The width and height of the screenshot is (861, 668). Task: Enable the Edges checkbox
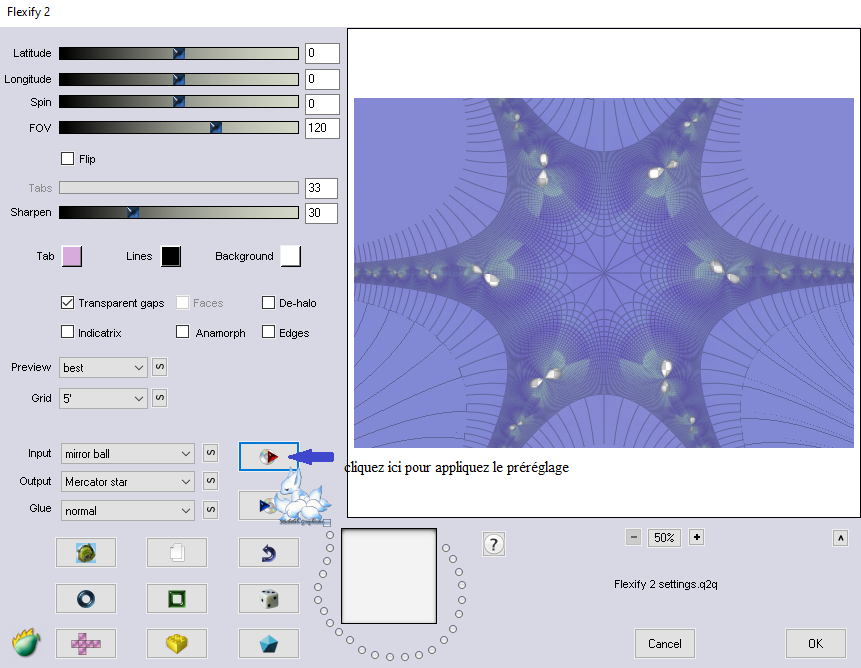(x=269, y=332)
